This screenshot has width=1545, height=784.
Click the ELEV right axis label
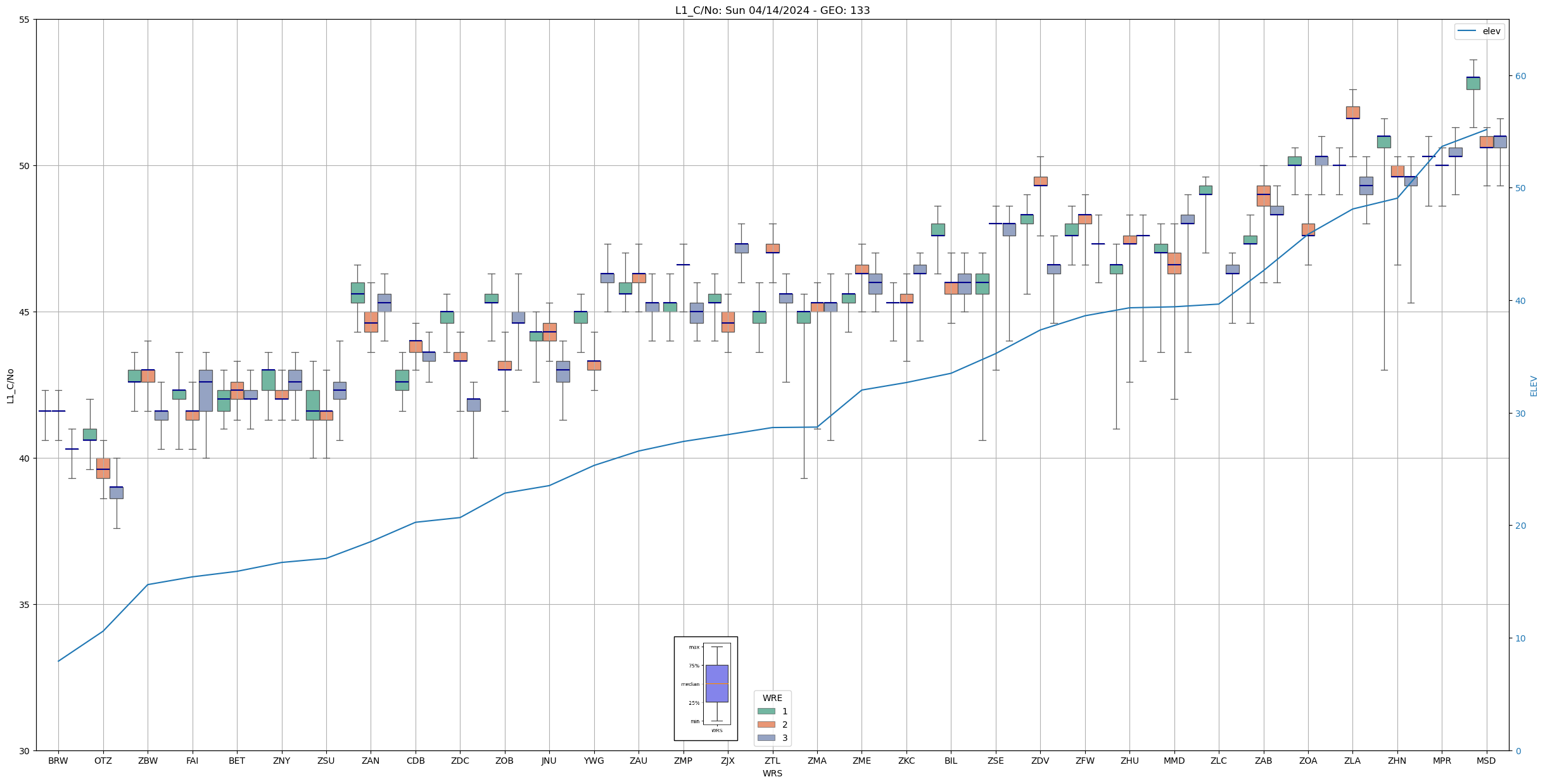pos(1533,386)
